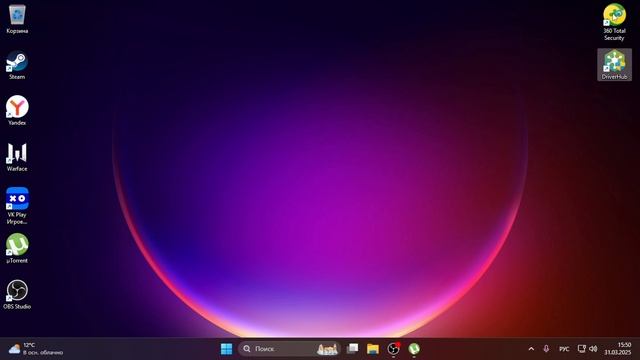Open Task View on the taskbar

[352, 349]
